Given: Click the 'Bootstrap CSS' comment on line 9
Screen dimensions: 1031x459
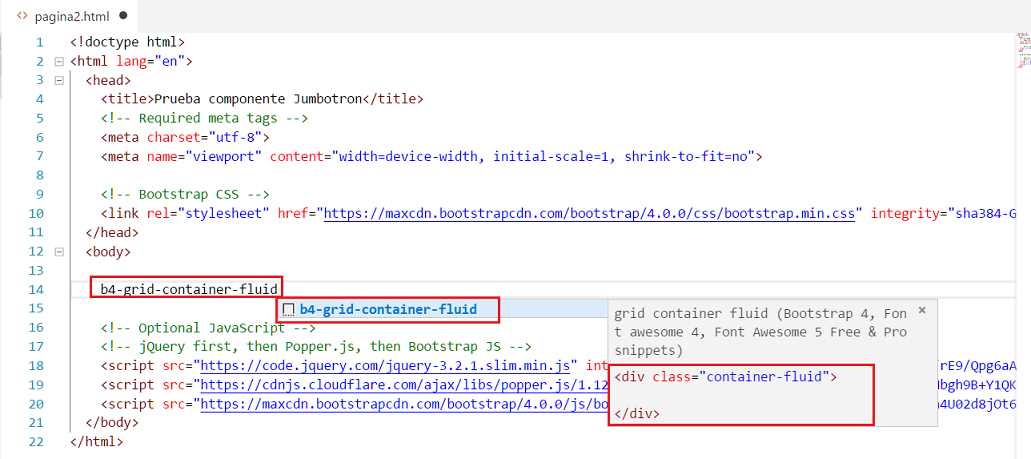Looking at the screenshot, I should pos(185,194).
